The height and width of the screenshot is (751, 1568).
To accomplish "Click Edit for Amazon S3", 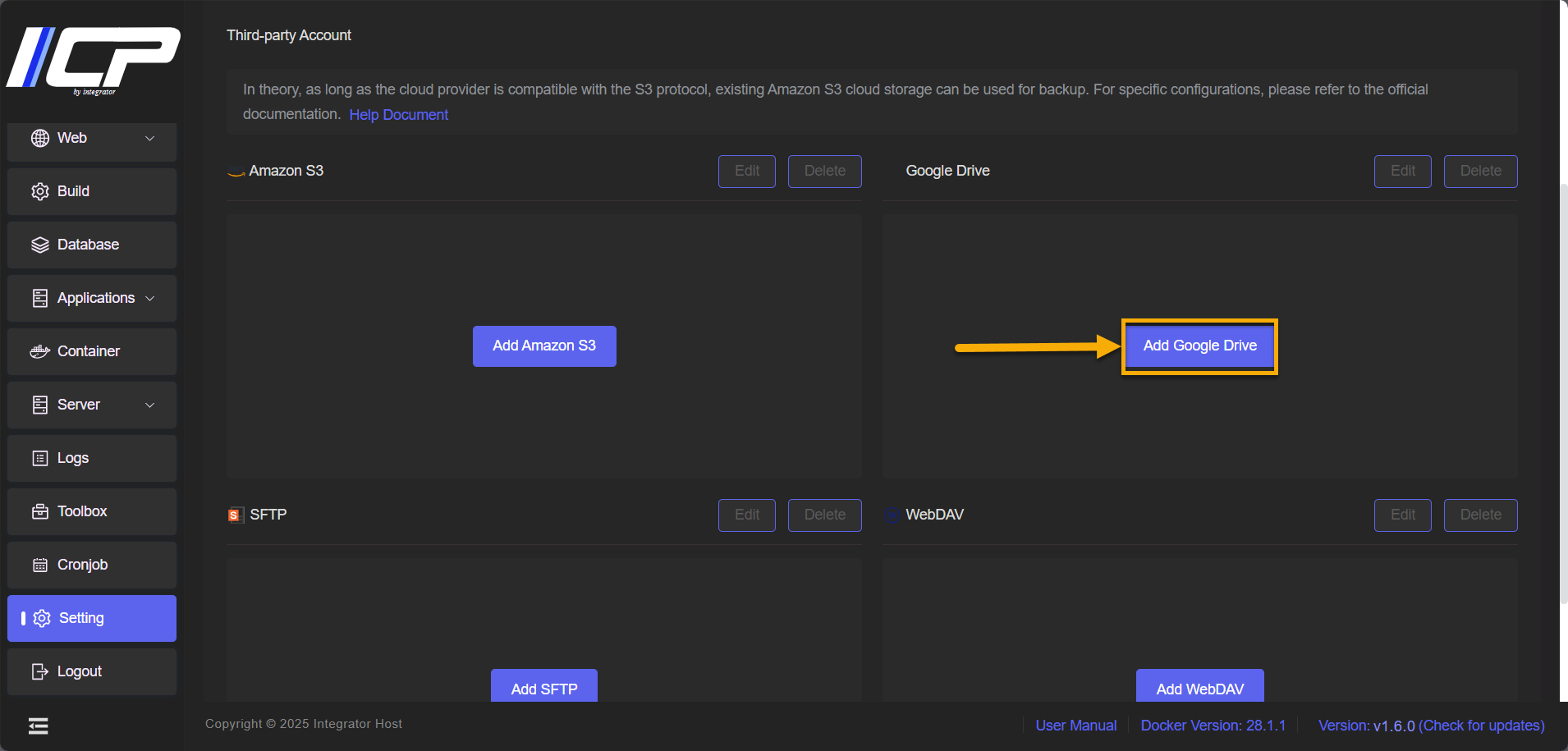I will [x=747, y=171].
